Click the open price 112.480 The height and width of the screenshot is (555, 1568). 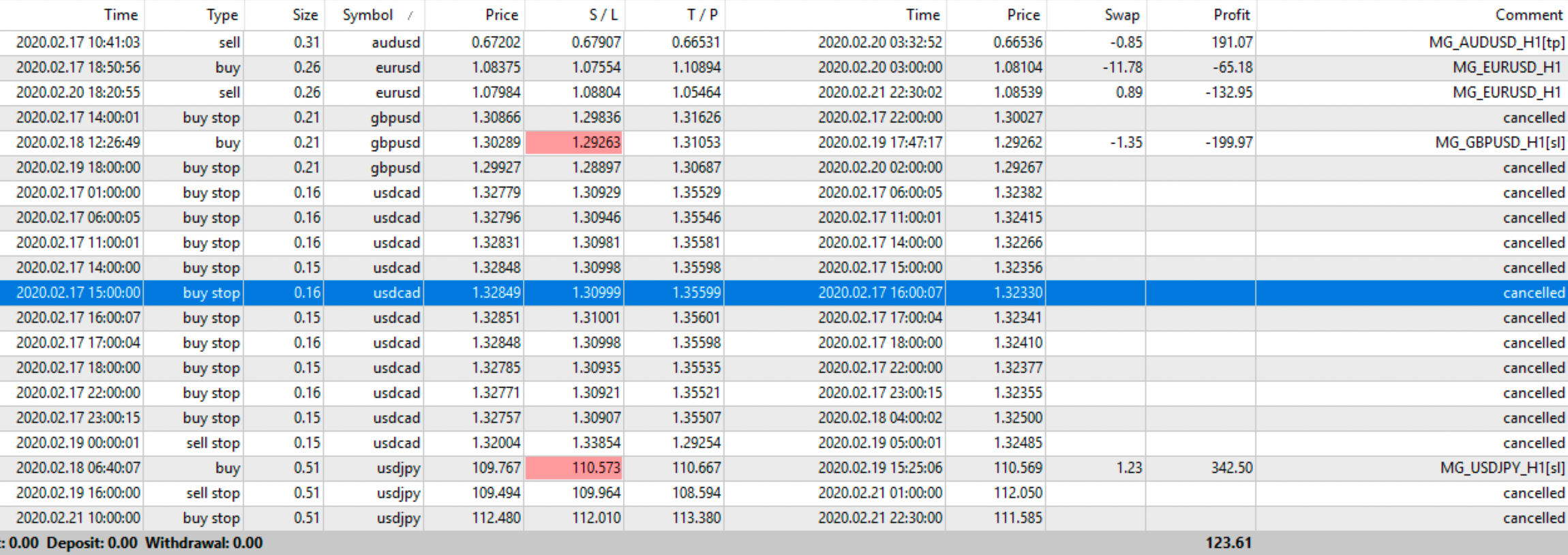coord(496,518)
